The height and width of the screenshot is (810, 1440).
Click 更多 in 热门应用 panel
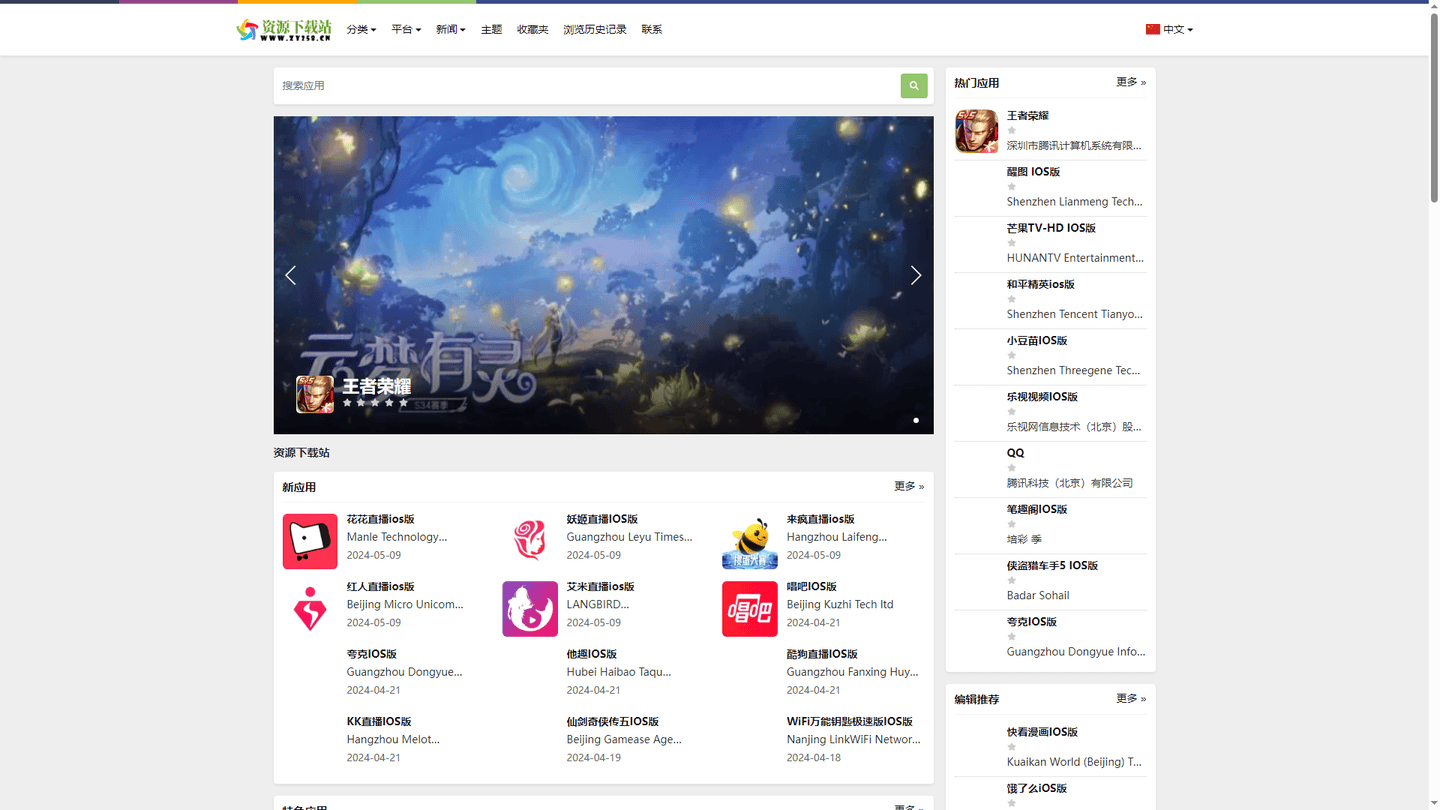[x=1131, y=82]
